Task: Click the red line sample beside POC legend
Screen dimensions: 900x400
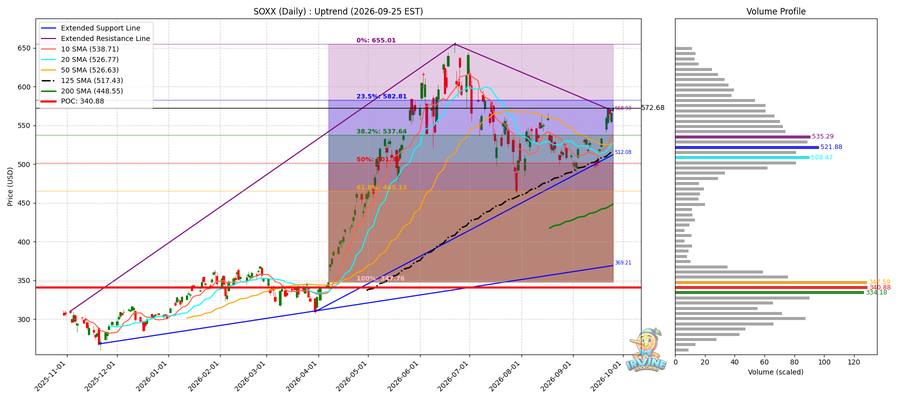Action: coord(48,101)
